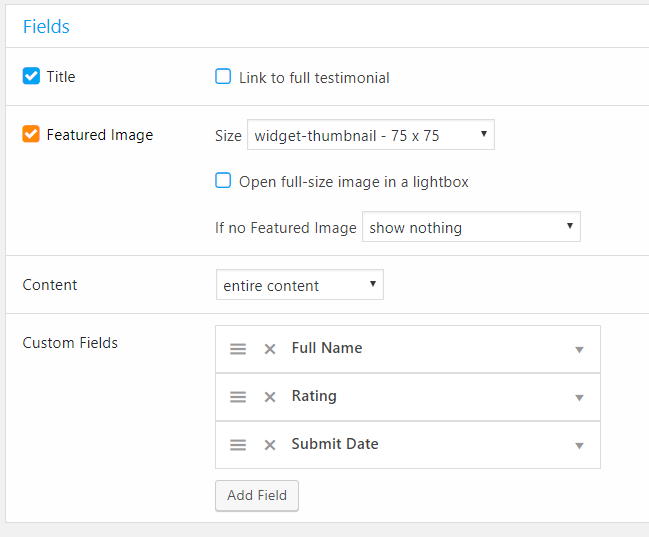The height and width of the screenshot is (537, 649).
Task: Open the If no Featured Image dropdown
Action: pos(471,226)
